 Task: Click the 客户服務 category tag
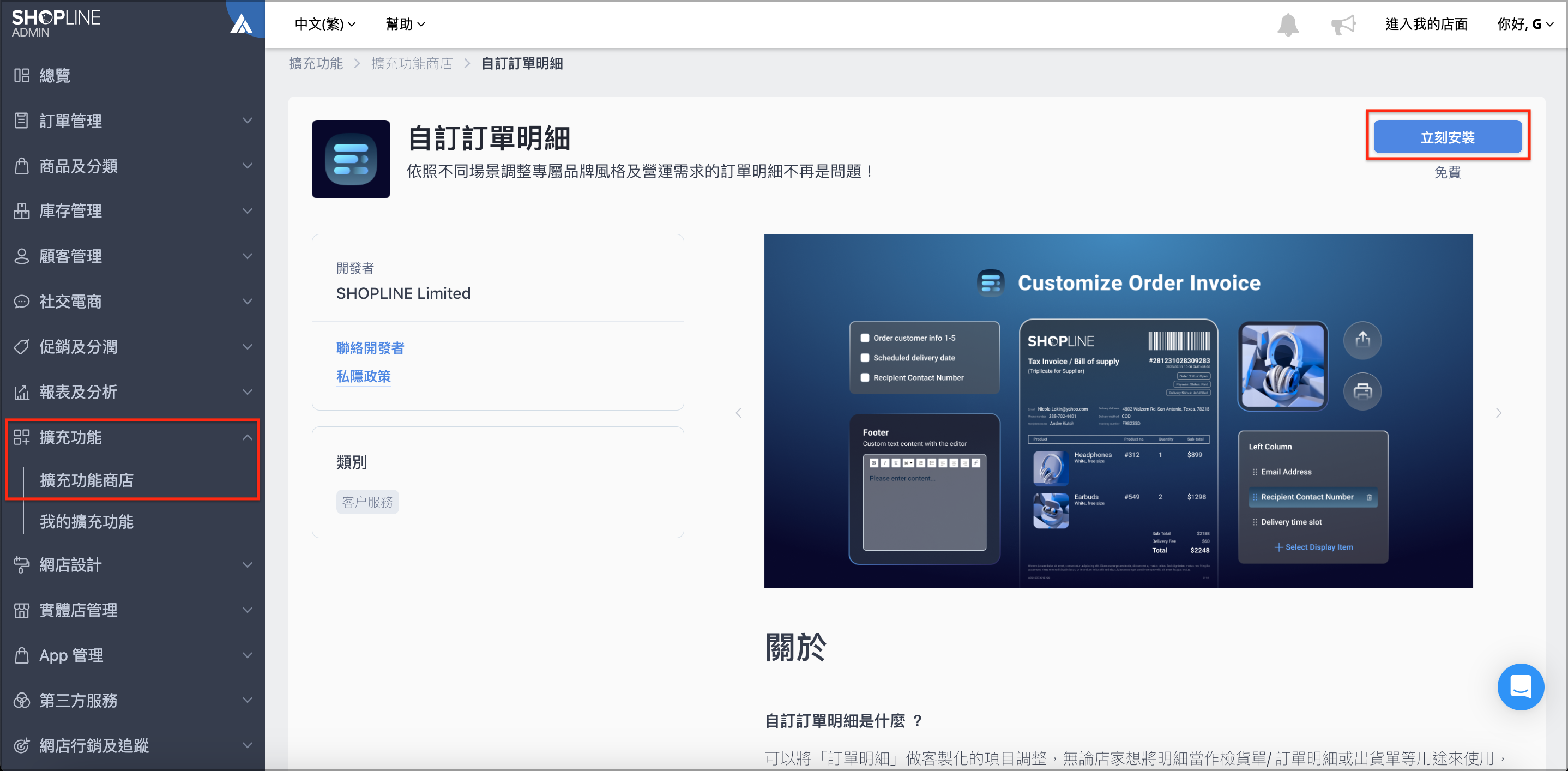pos(367,502)
